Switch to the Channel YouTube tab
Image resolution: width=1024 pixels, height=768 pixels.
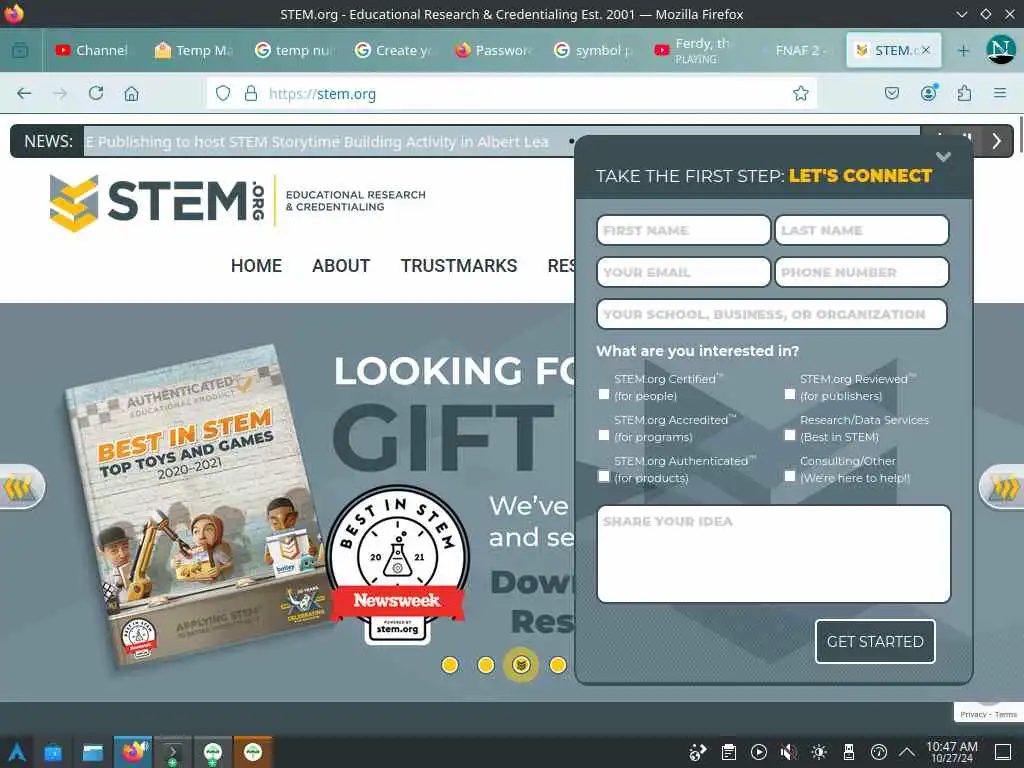[x=91, y=50]
